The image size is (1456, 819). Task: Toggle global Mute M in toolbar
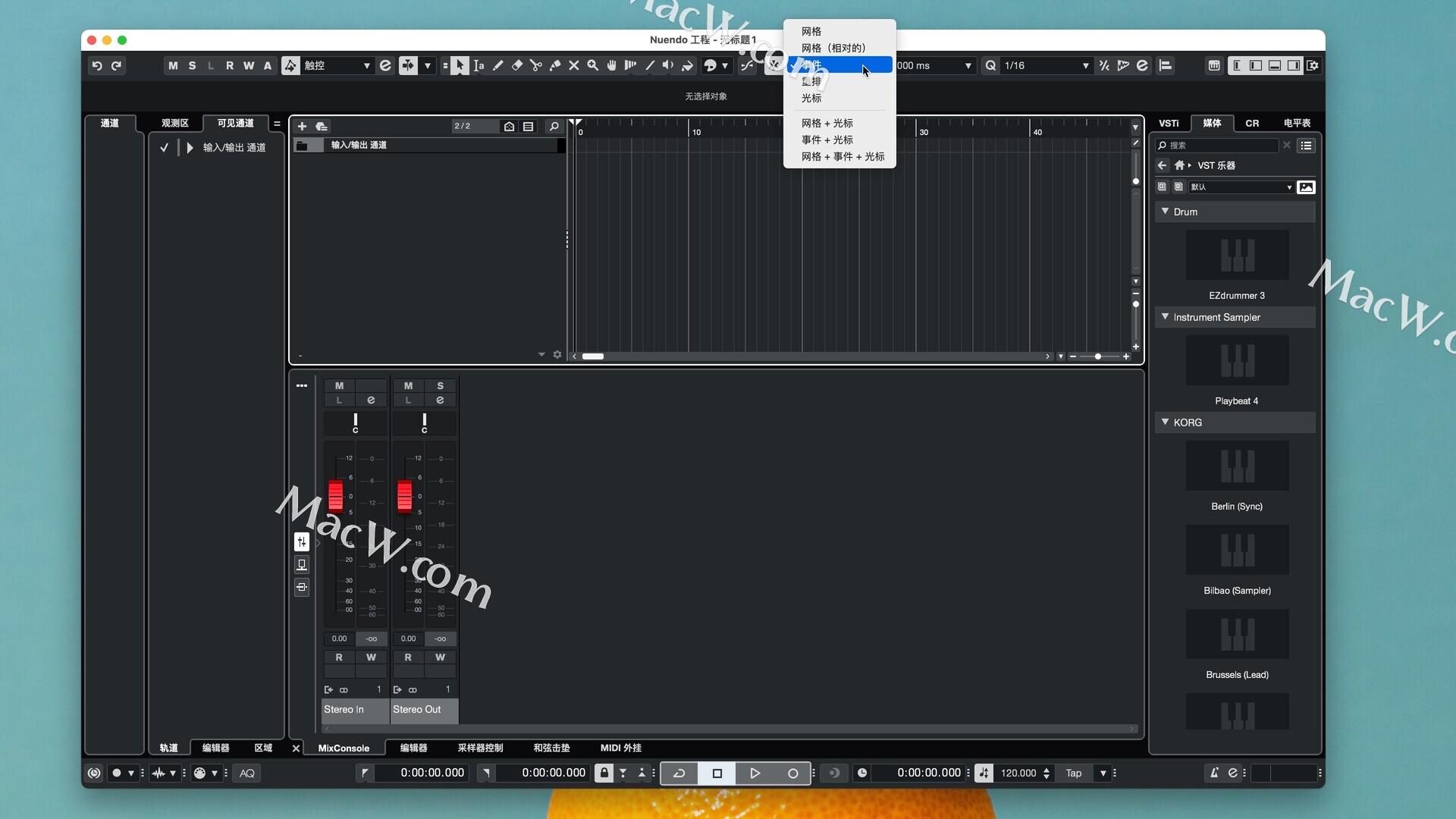tap(173, 66)
